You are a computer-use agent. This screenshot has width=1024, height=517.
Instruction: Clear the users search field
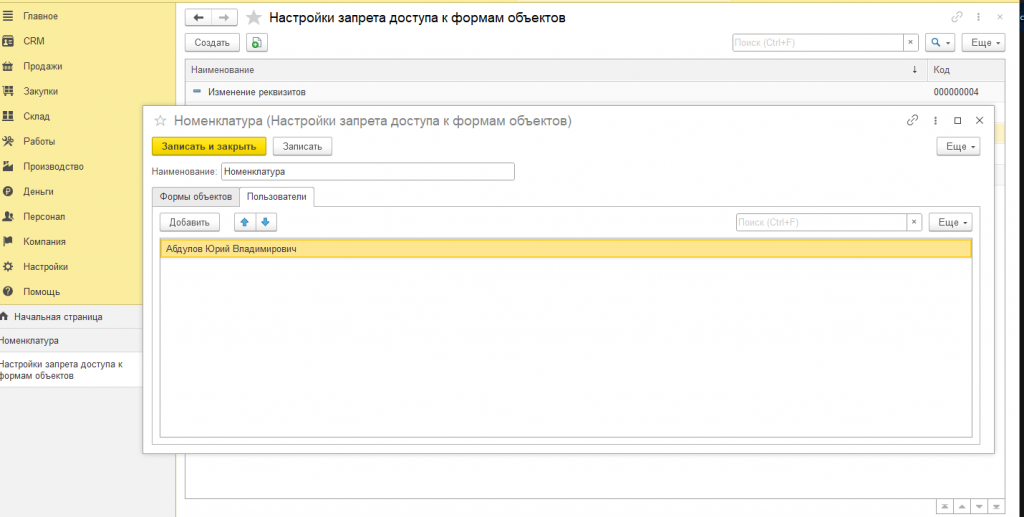(914, 222)
